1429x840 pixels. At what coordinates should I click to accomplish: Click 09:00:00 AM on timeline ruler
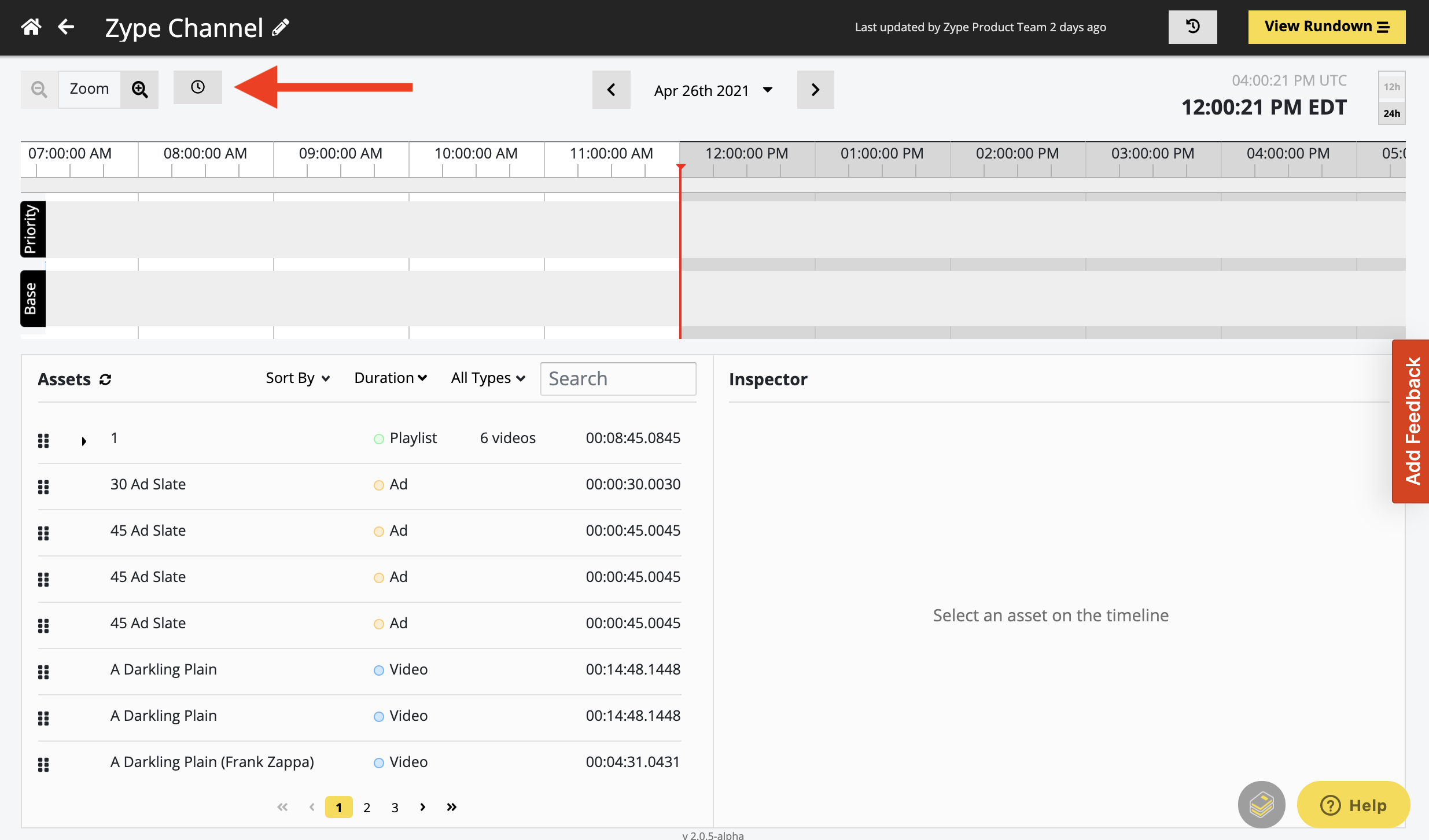point(340,153)
